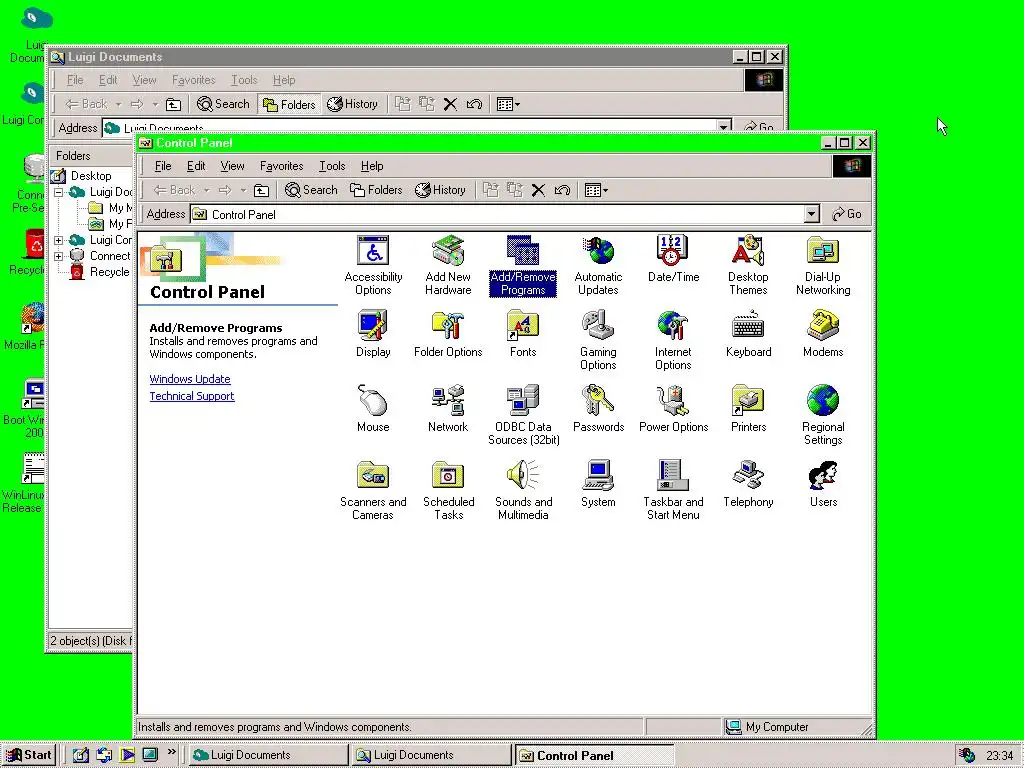This screenshot has height=768, width=1024.
Task: Click Search button in Control Panel toolbar
Action: coord(312,190)
